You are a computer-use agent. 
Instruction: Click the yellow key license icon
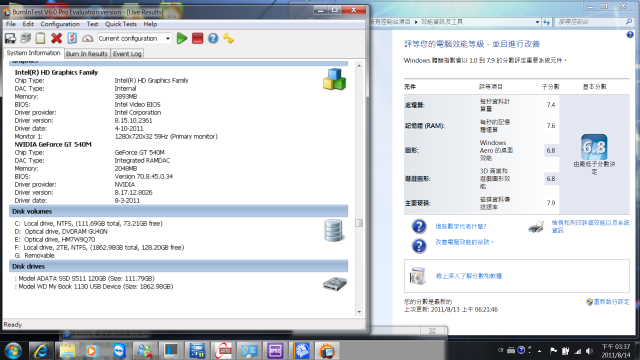(x=229, y=38)
